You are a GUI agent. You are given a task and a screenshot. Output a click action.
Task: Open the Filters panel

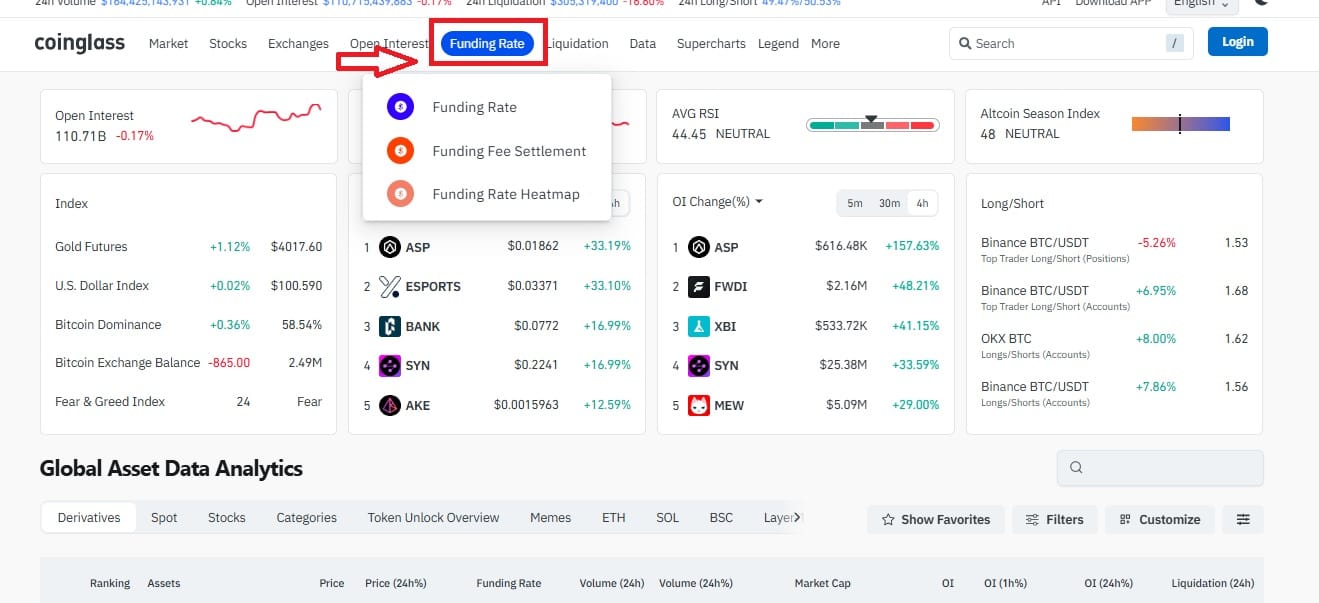point(1054,519)
